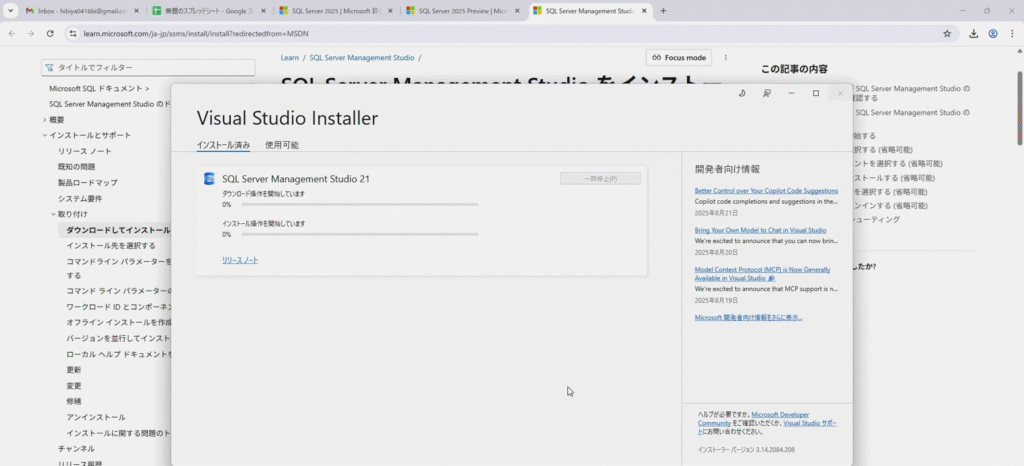The width and height of the screenshot is (1024, 466).
Task: Select the インストール済み tab in the installer
Action: [x=223, y=145]
